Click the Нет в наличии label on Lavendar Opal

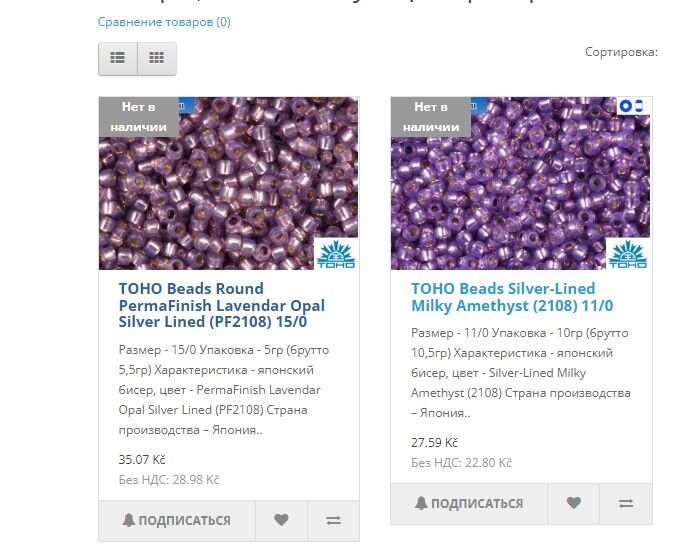pyautogui.click(x=139, y=117)
